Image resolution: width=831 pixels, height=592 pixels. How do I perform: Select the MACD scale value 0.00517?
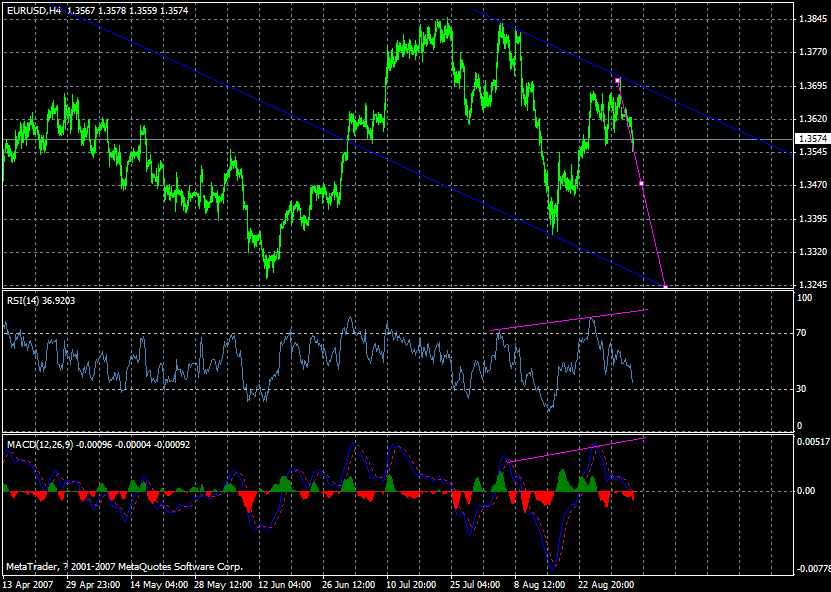point(814,441)
